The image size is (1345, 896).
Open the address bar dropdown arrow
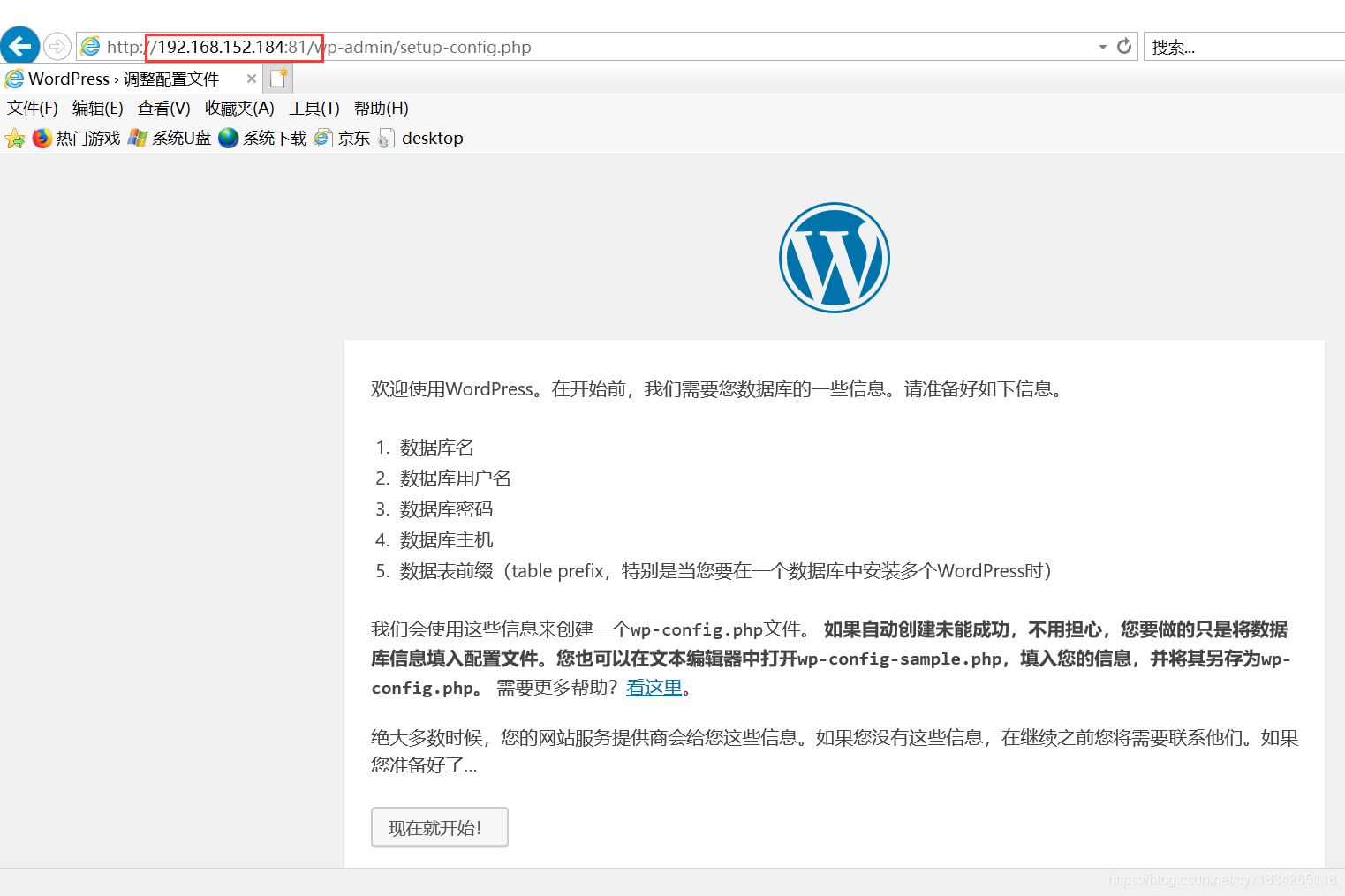tap(1103, 47)
